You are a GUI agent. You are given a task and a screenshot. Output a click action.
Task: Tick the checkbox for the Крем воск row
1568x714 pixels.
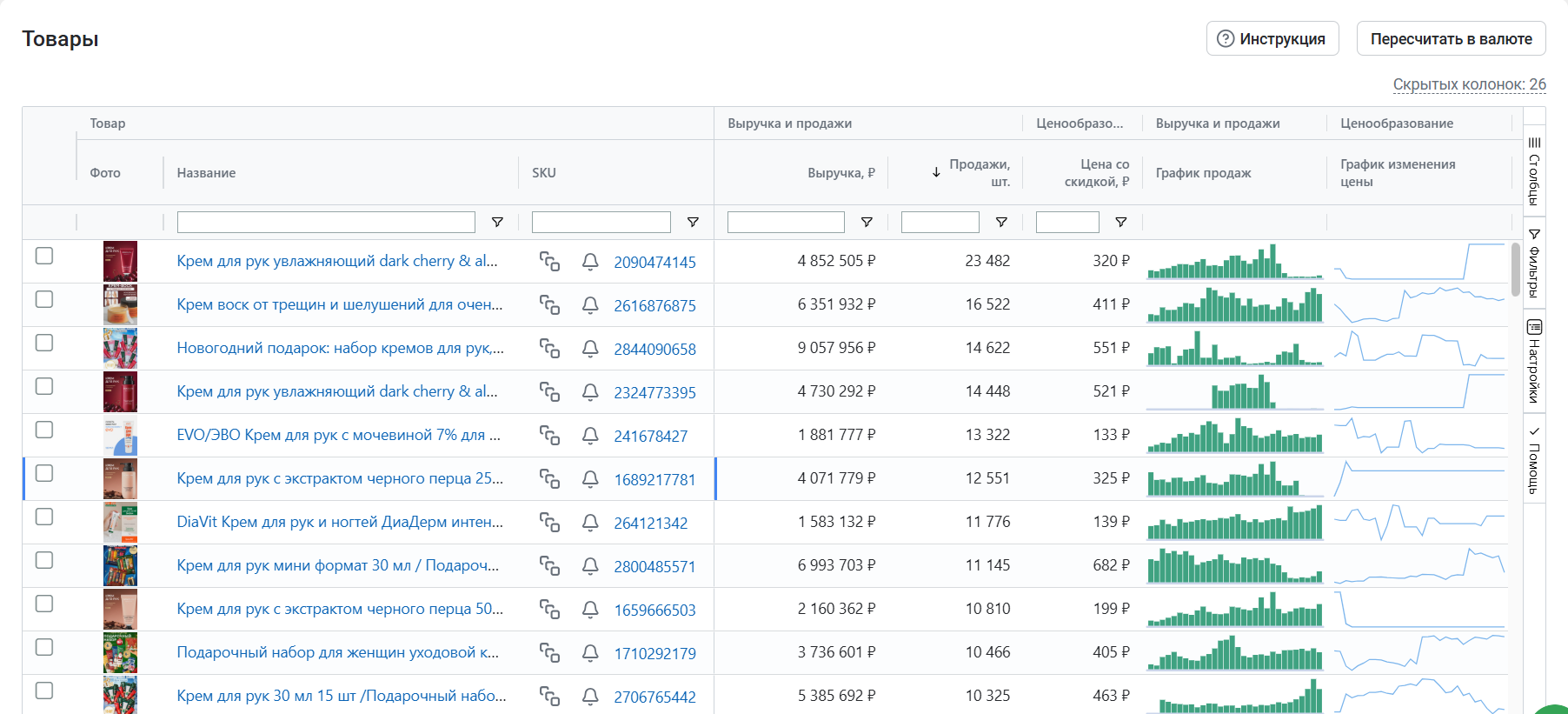(44, 299)
